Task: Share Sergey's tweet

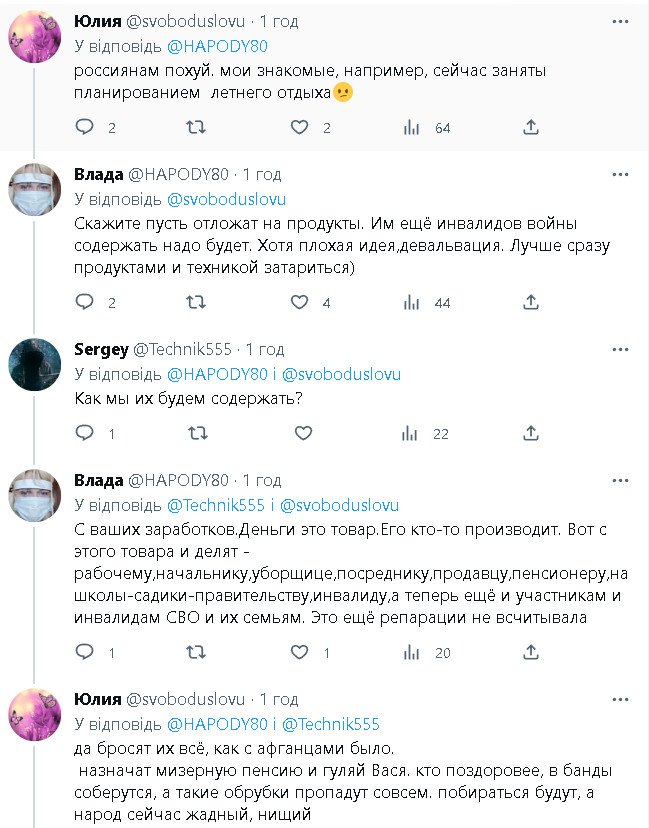Action: point(531,433)
